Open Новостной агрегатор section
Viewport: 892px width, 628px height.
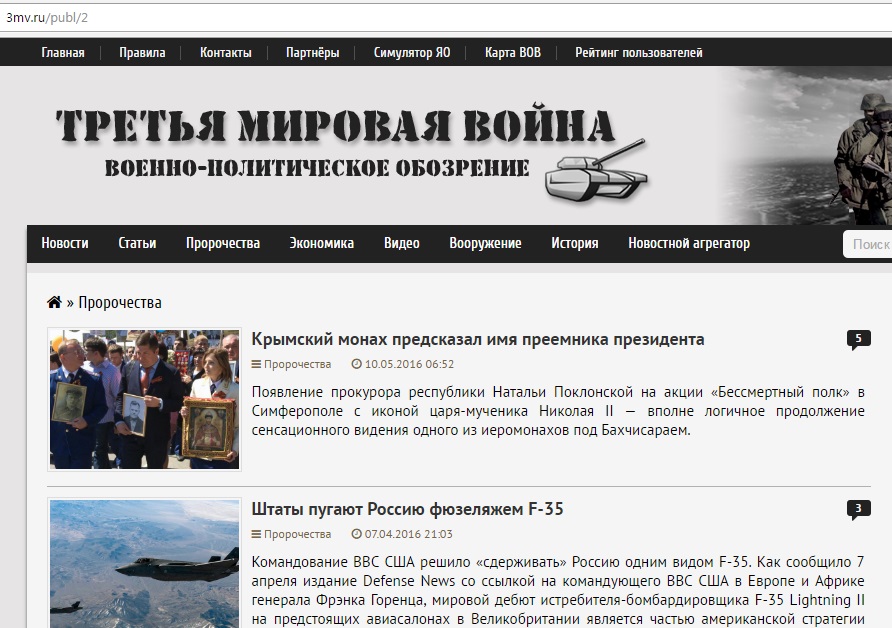pos(689,243)
